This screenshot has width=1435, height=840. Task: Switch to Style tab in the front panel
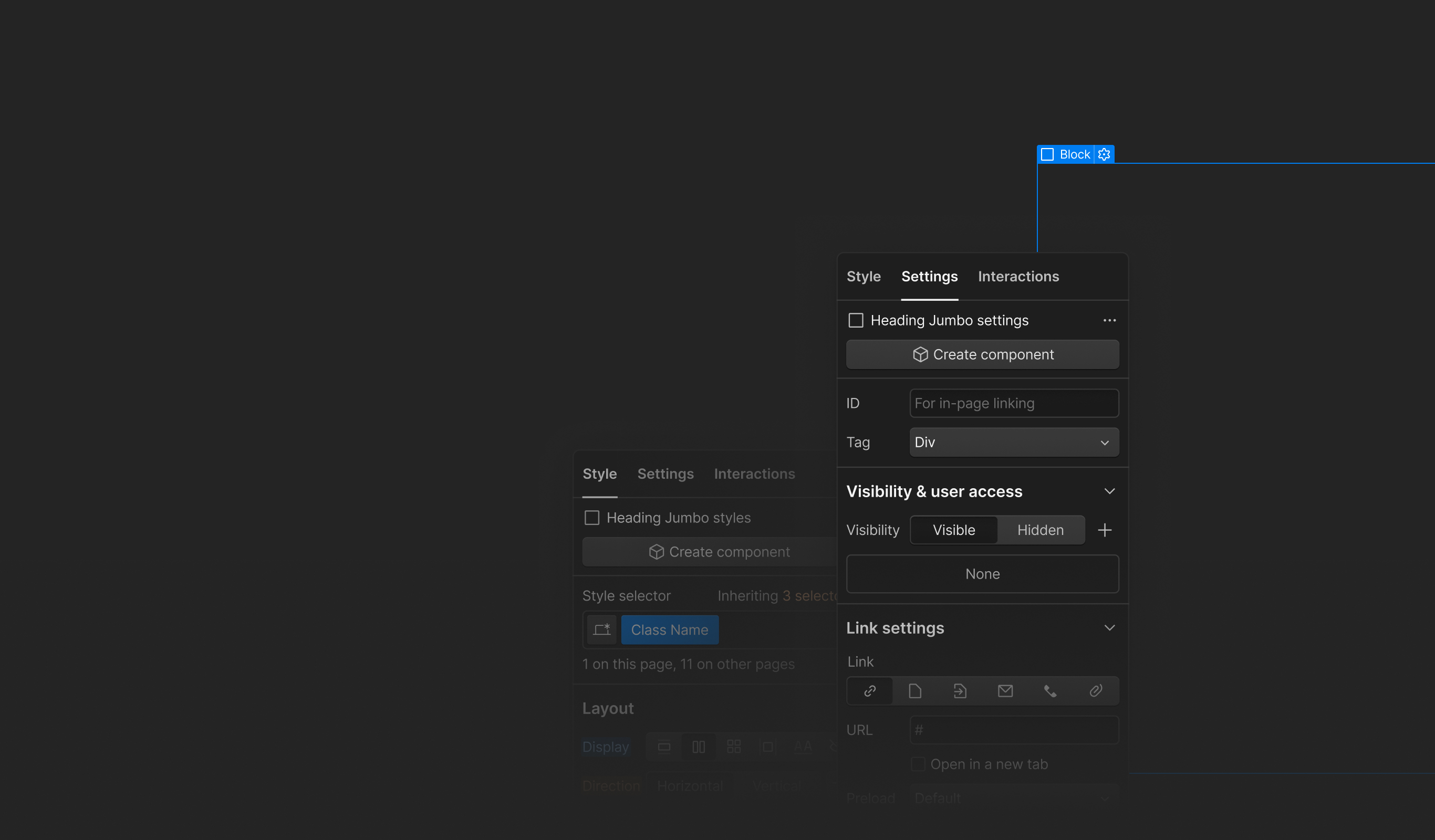click(864, 277)
